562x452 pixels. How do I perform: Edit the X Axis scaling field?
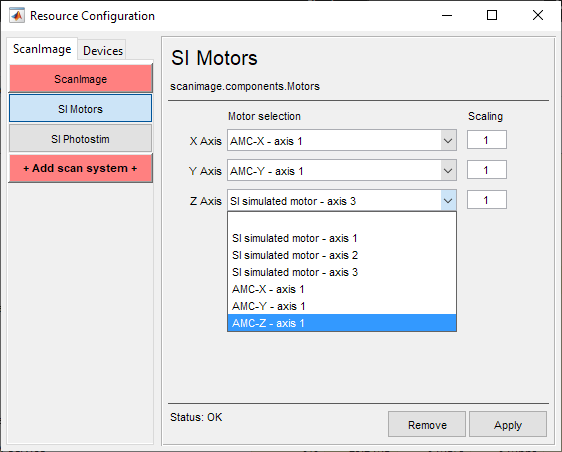(486, 140)
